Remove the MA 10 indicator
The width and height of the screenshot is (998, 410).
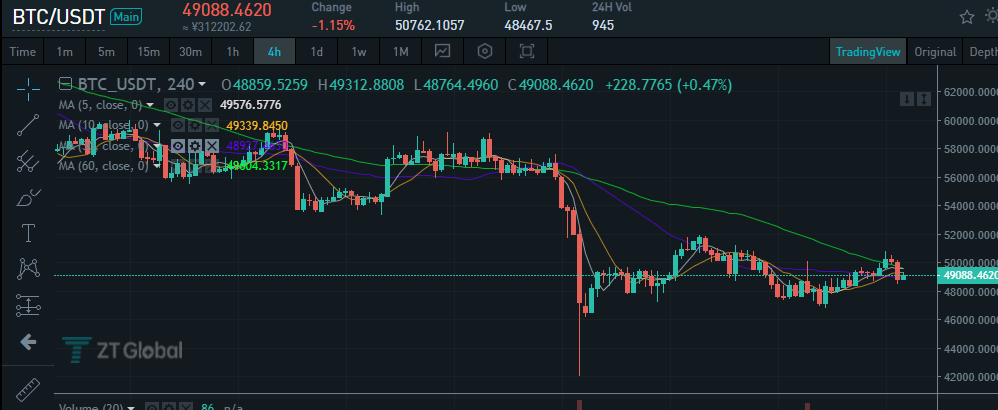tap(211, 125)
